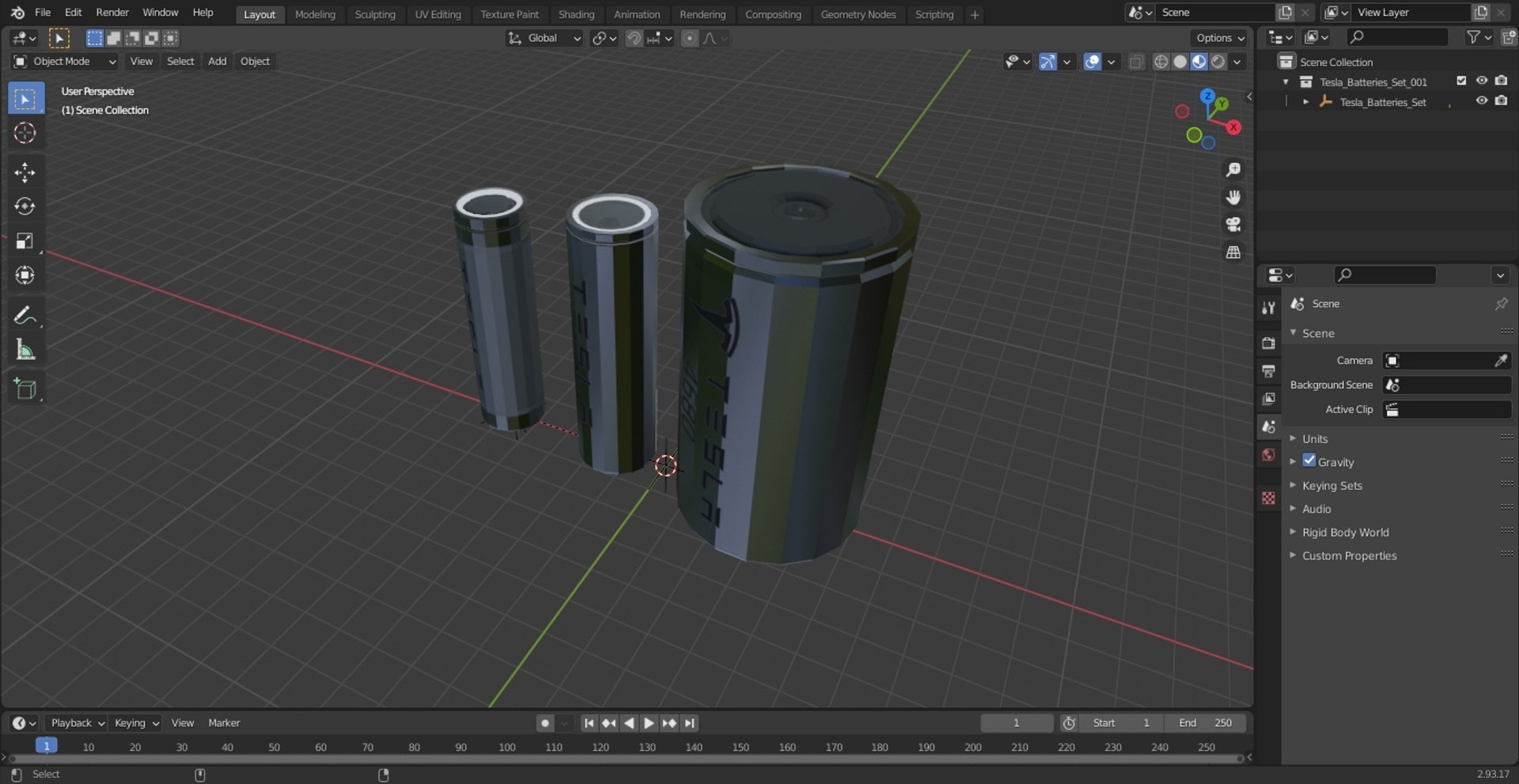This screenshot has height=784, width=1519.
Task: Click the Play animation button
Action: tap(649, 723)
